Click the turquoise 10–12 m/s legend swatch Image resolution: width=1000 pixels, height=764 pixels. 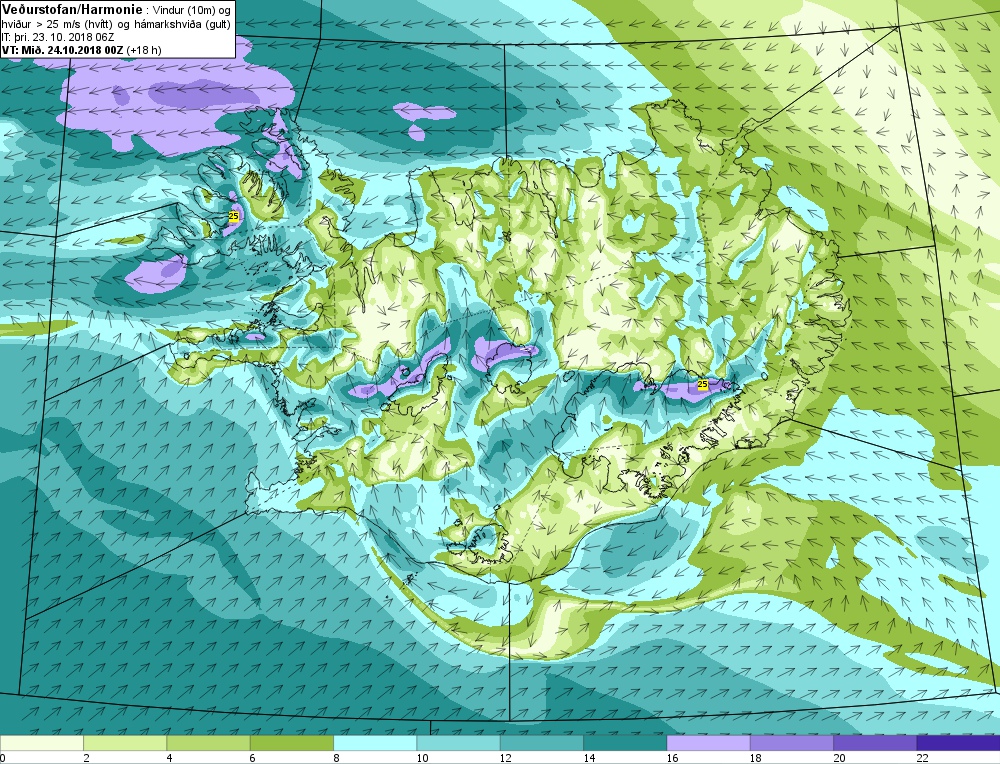459,742
